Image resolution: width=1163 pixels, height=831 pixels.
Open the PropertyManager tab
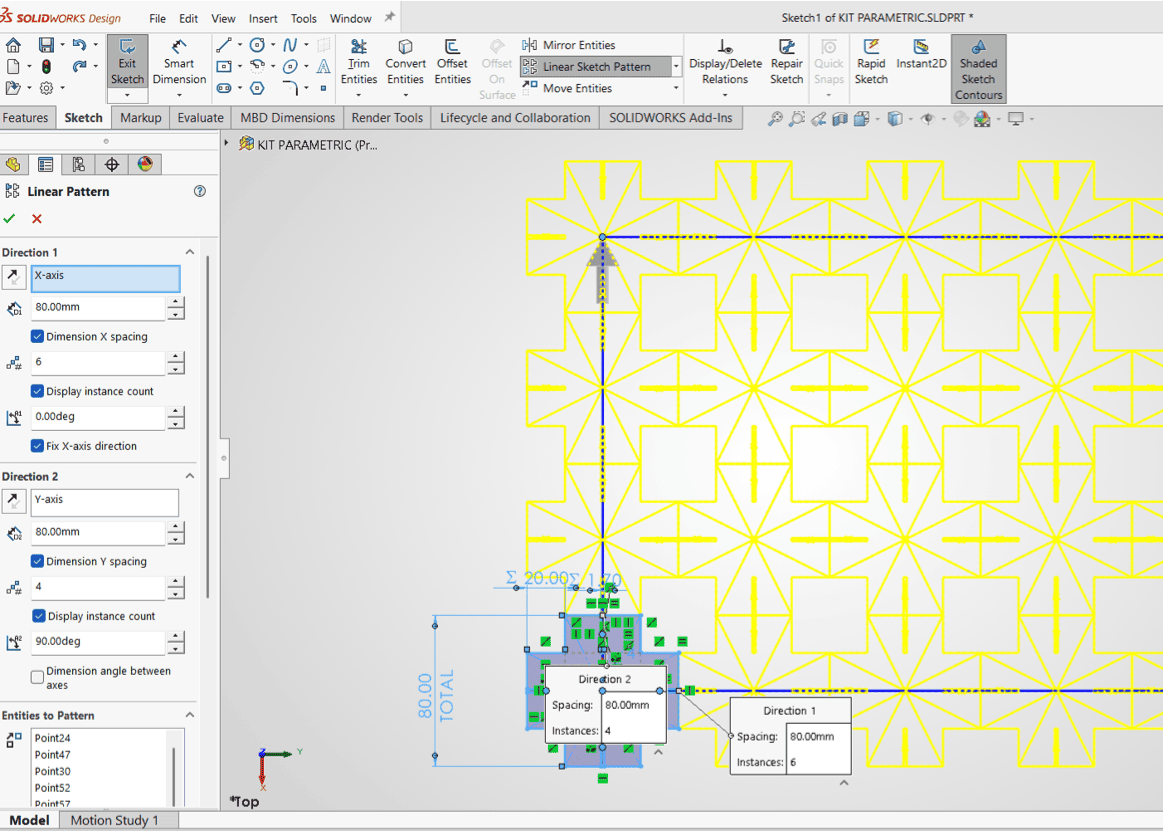point(45,164)
